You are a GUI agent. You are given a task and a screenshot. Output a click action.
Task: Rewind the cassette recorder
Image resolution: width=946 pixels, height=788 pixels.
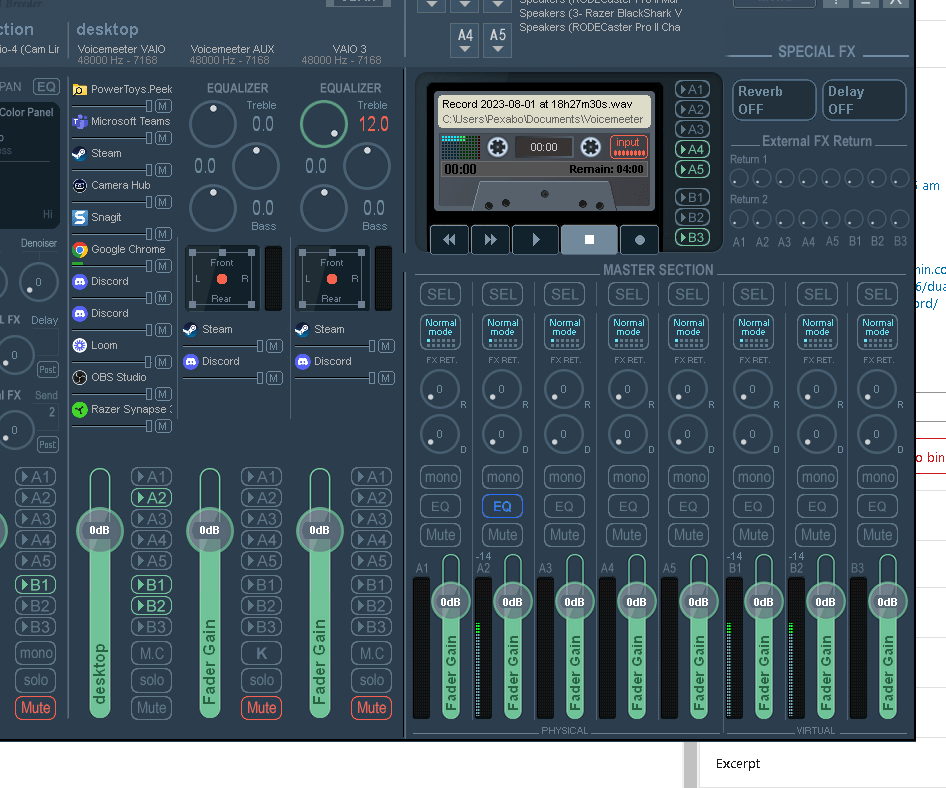tap(449, 240)
